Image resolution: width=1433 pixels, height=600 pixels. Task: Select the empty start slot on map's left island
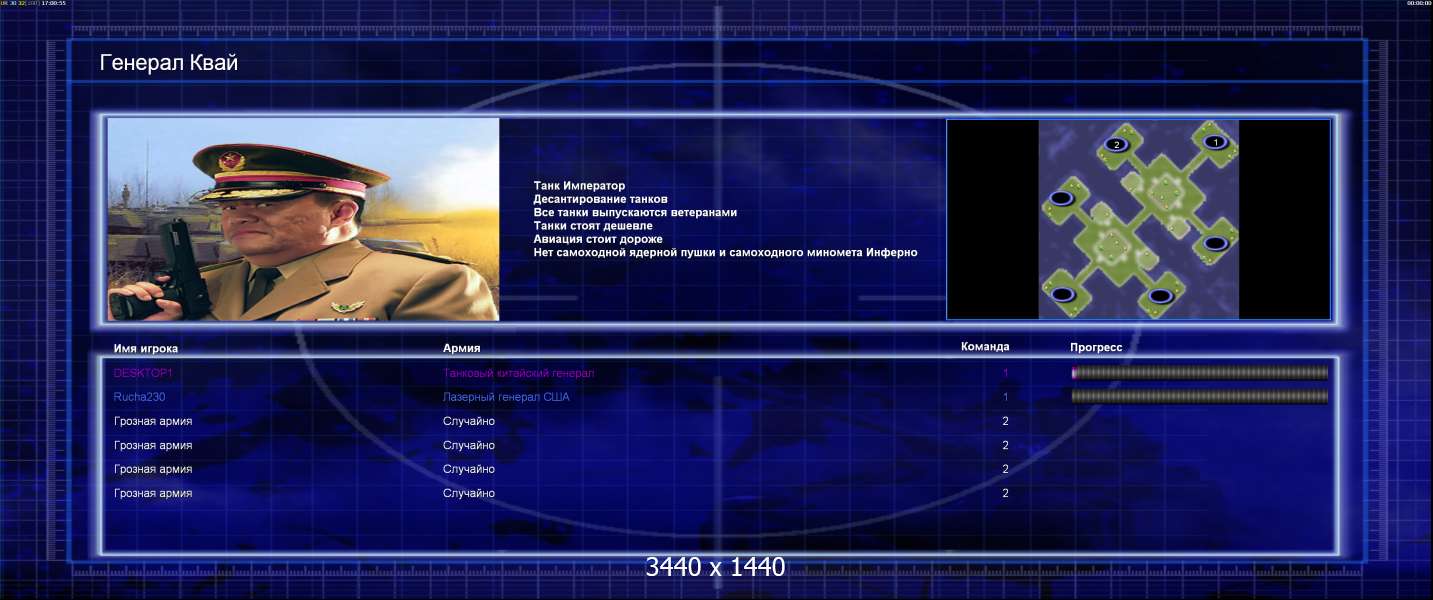point(1061,199)
